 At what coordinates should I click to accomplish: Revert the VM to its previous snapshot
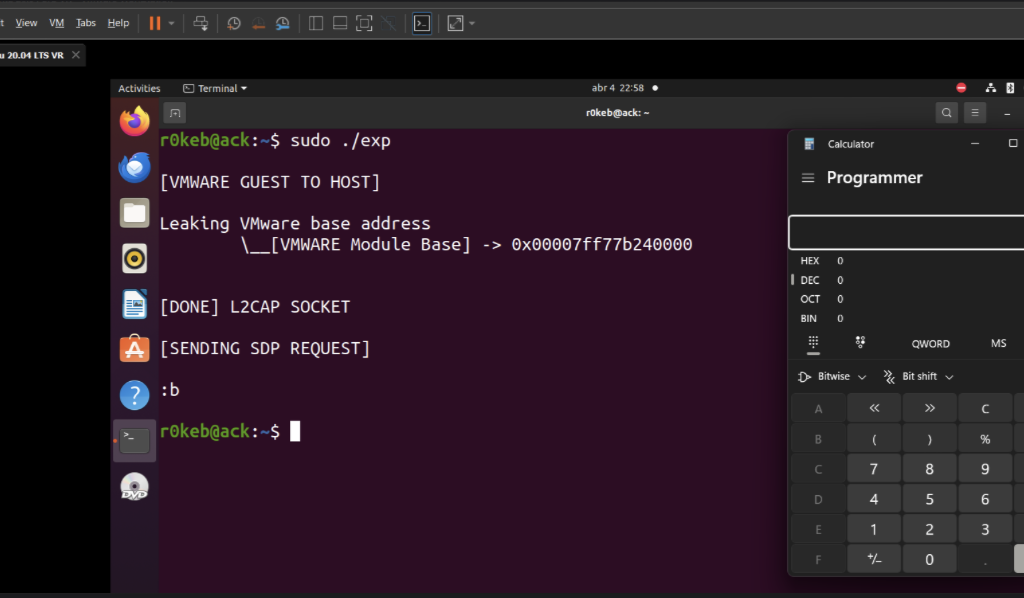pos(258,24)
